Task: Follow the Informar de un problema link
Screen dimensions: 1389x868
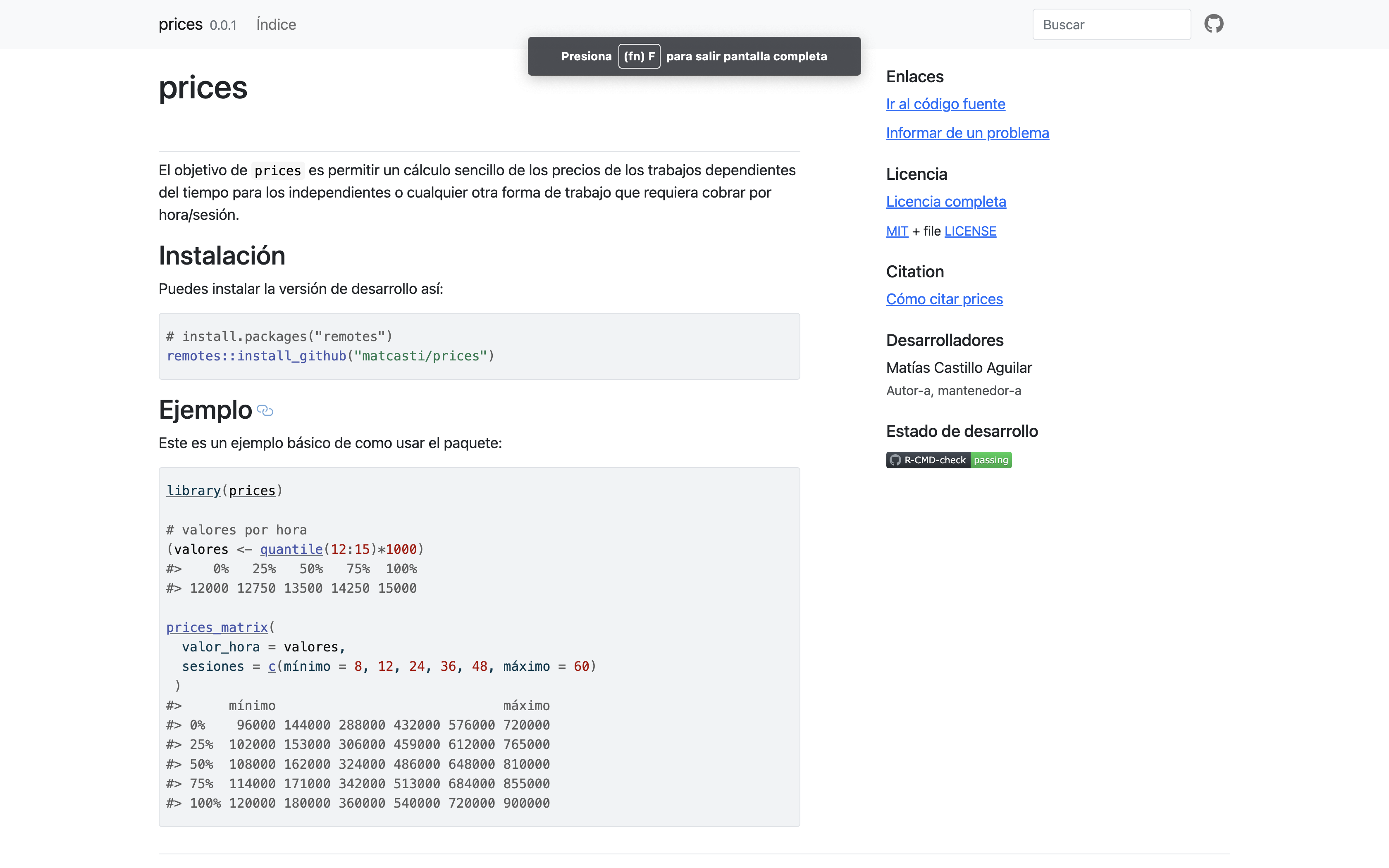Action: tap(967, 133)
